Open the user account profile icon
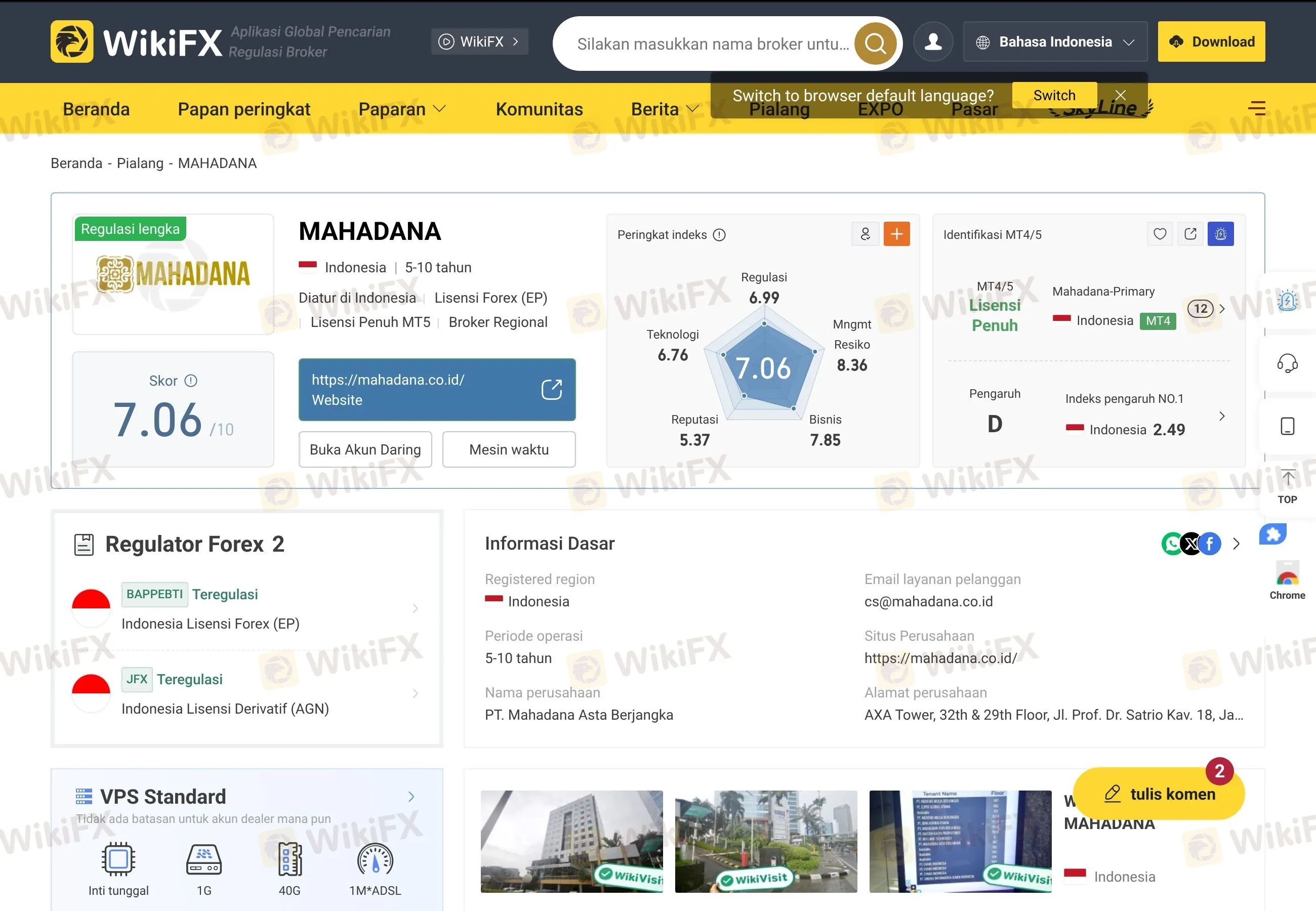This screenshot has width=1316, height=911. [x=933, y=42]
